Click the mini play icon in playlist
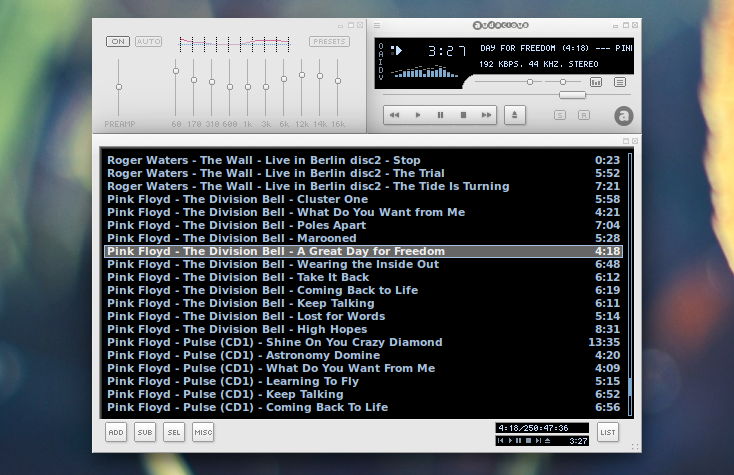 510,440
